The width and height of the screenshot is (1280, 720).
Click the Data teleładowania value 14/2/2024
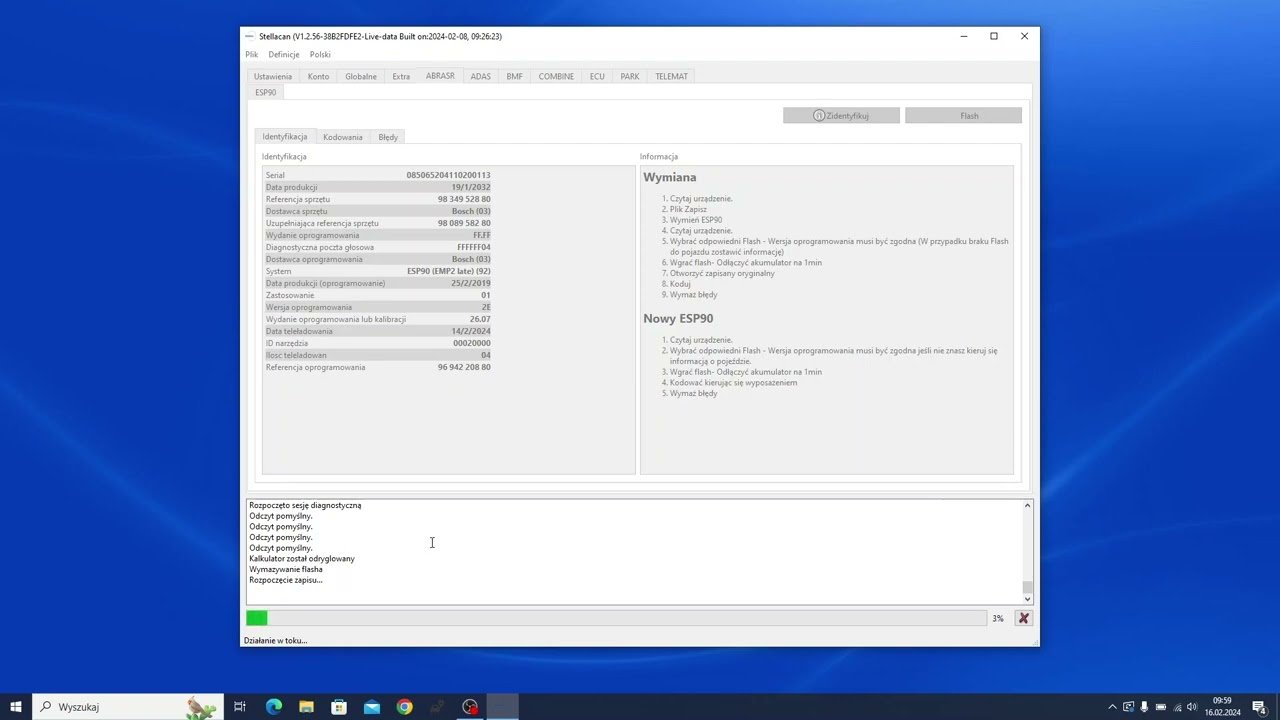tap(471, 331)
